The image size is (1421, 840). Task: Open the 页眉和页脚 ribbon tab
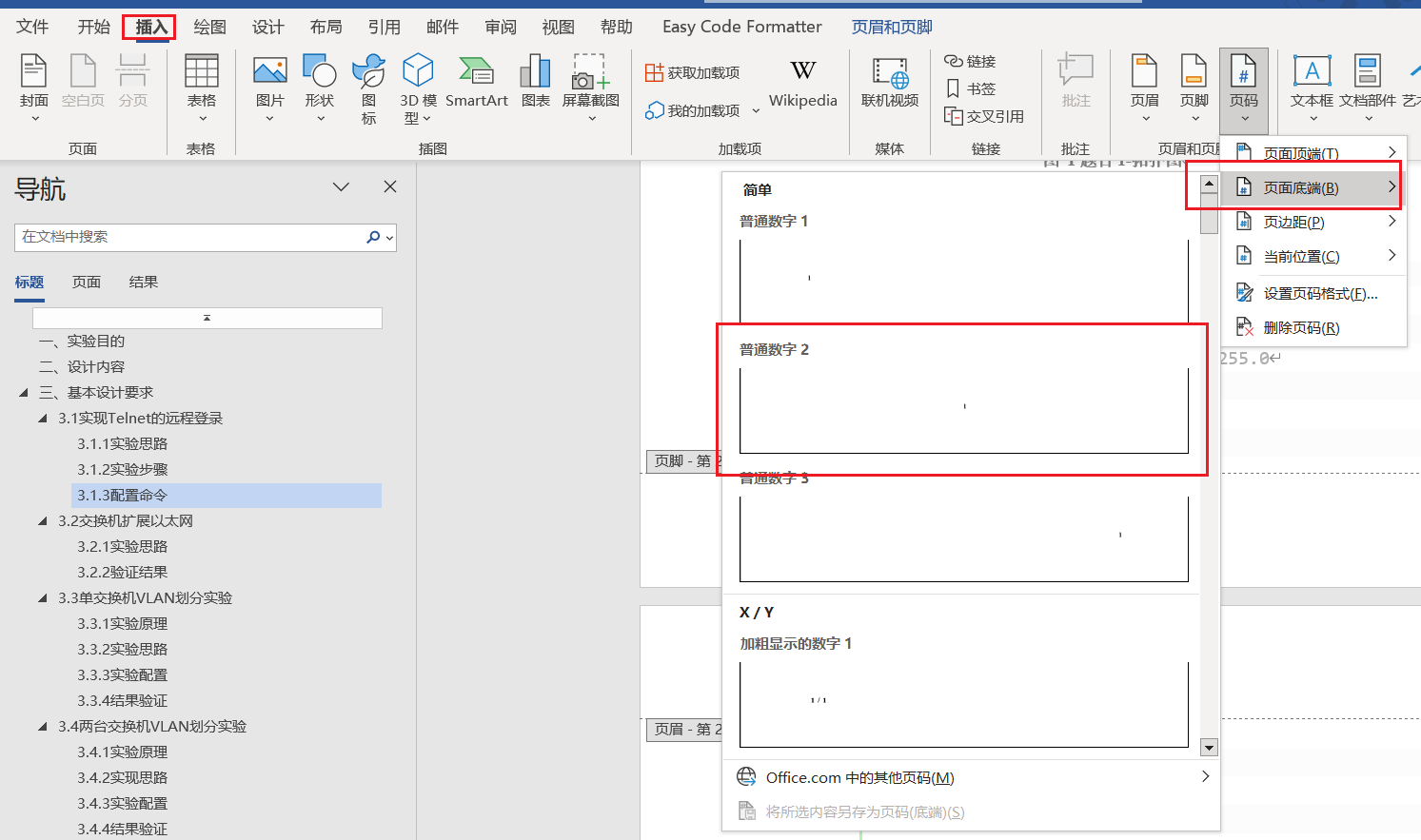tap(892, 27)
